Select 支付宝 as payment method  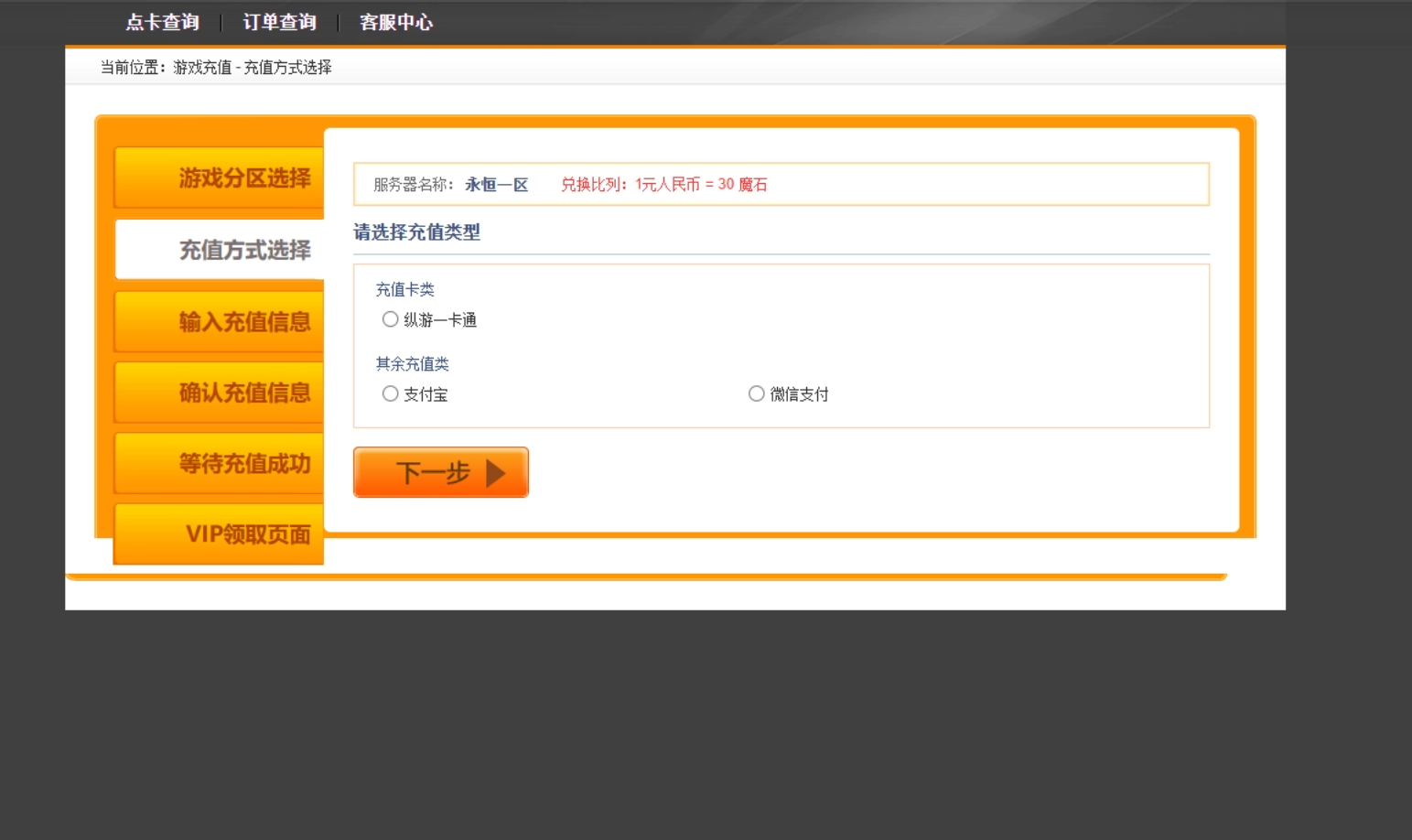390,393
